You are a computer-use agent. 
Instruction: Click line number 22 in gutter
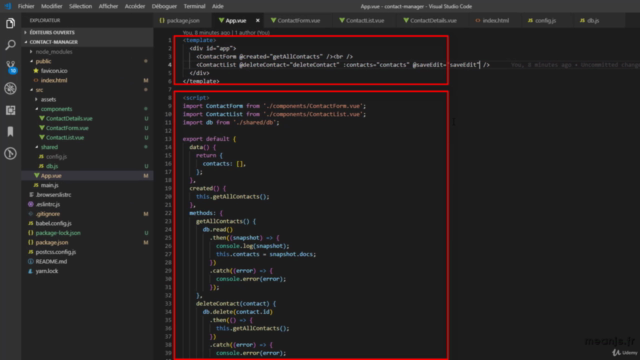(x=169, y=213)
